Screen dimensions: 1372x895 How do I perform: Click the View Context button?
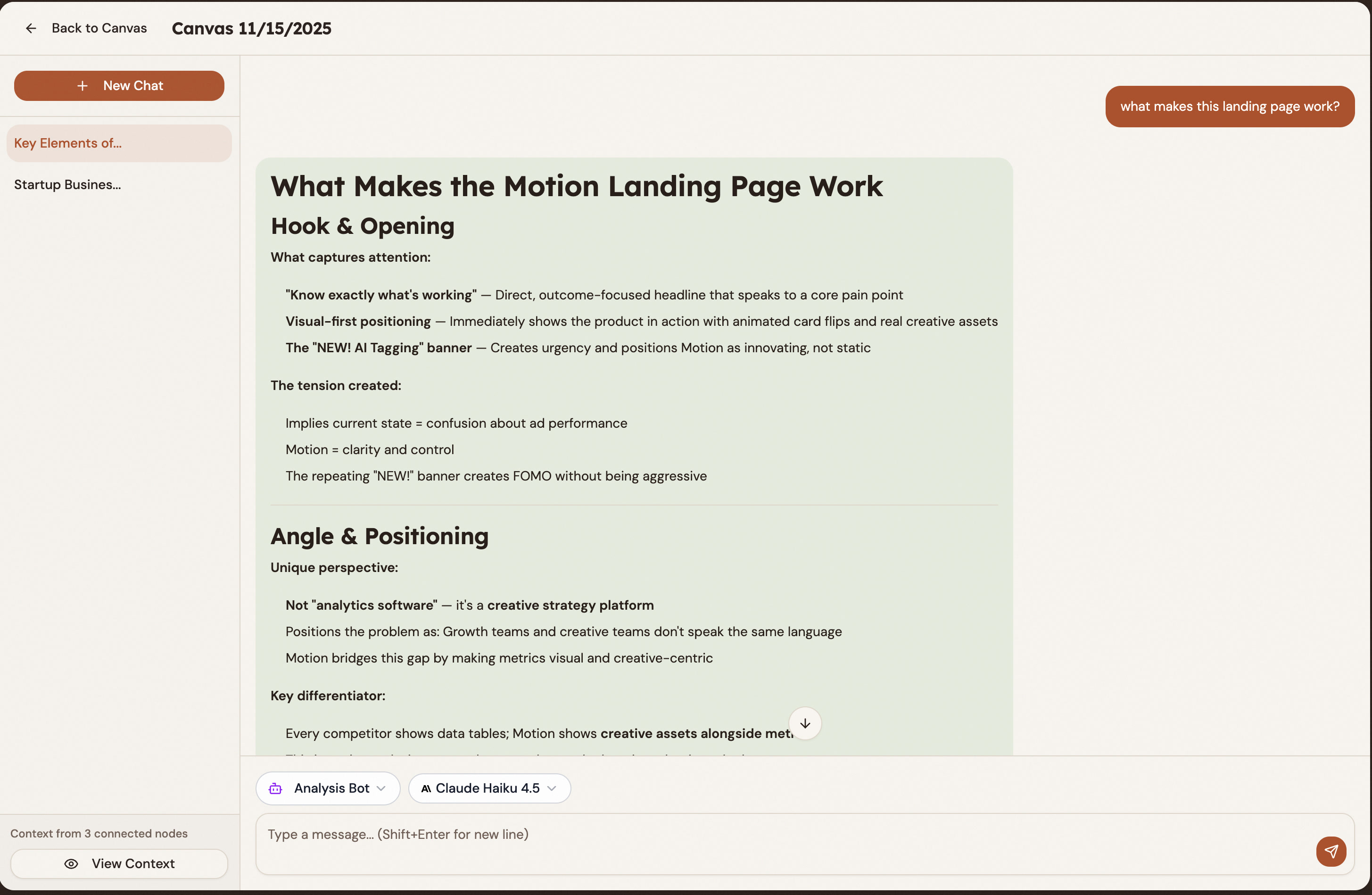coord(119,863)
